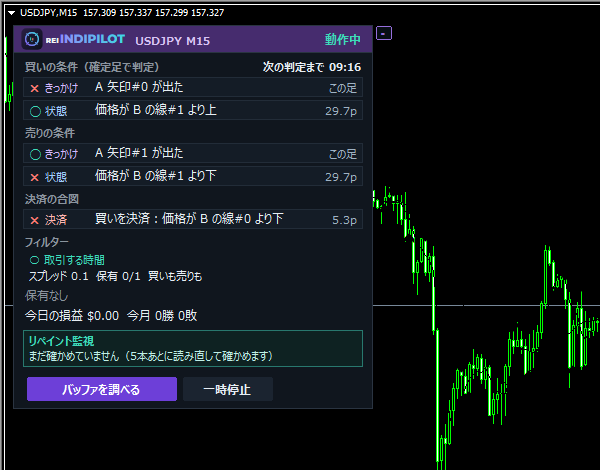This screenshot has height=470, width=600.
Task: Select the row '価格が B の線#1 より上'
Action: click(x=193, y=110)
